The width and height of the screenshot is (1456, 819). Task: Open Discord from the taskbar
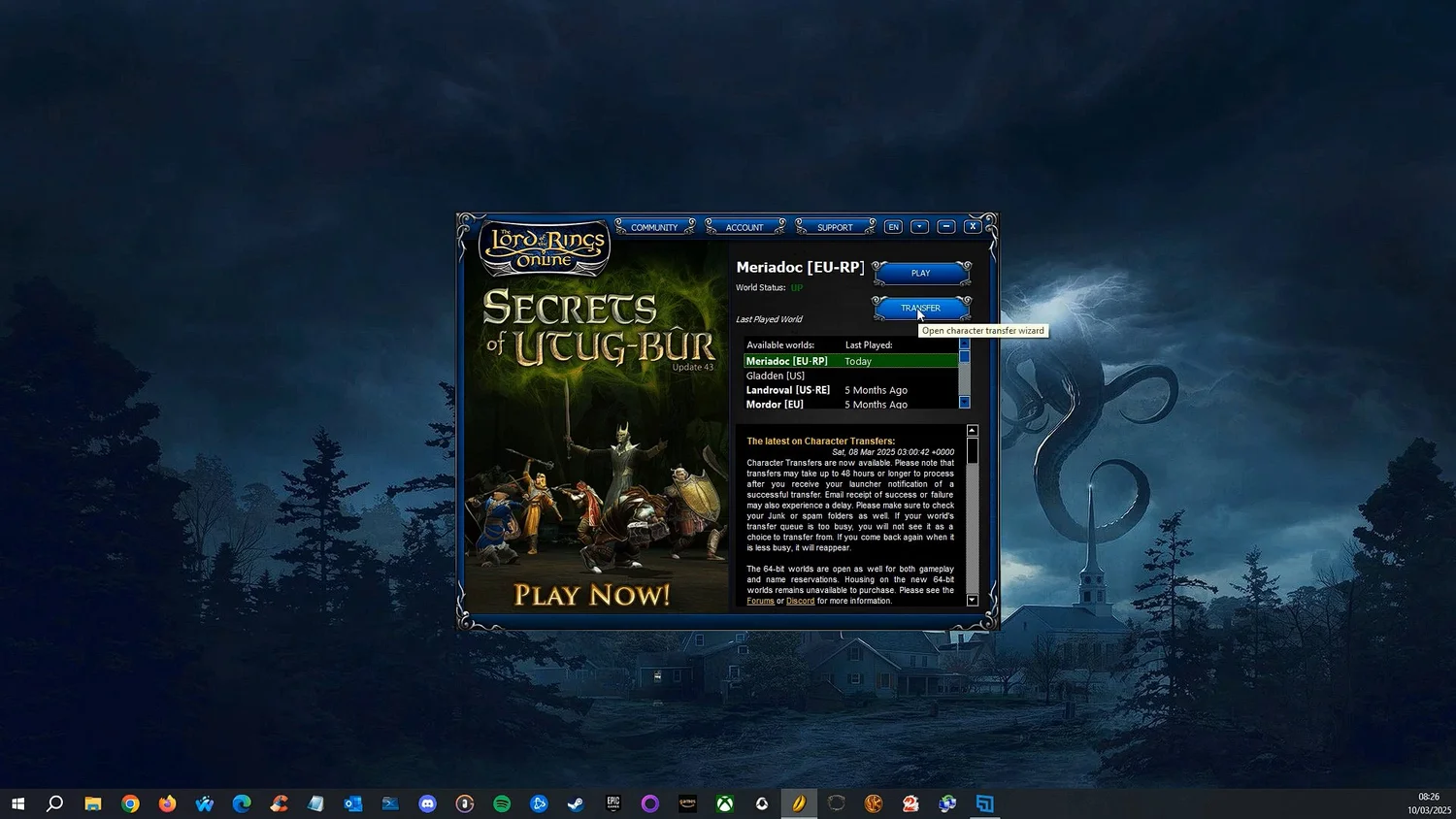427,803
